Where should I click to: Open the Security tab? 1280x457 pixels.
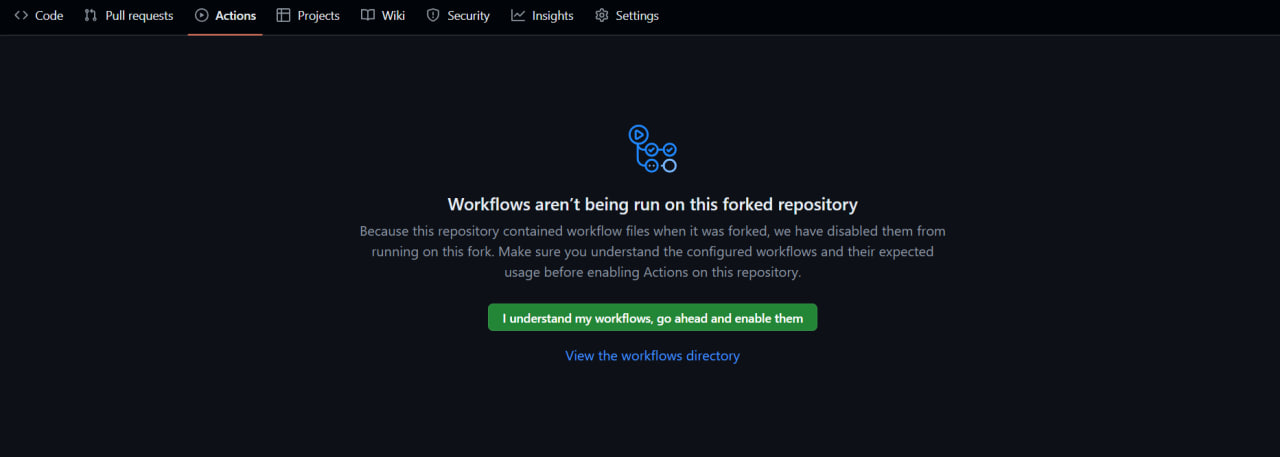click(x=458, y=16)
